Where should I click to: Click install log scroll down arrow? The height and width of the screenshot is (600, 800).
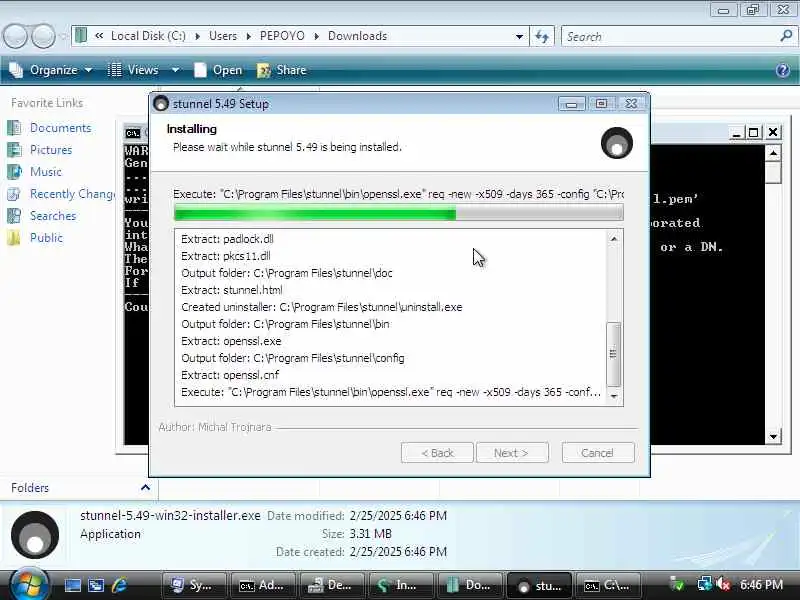click(614, 395)
